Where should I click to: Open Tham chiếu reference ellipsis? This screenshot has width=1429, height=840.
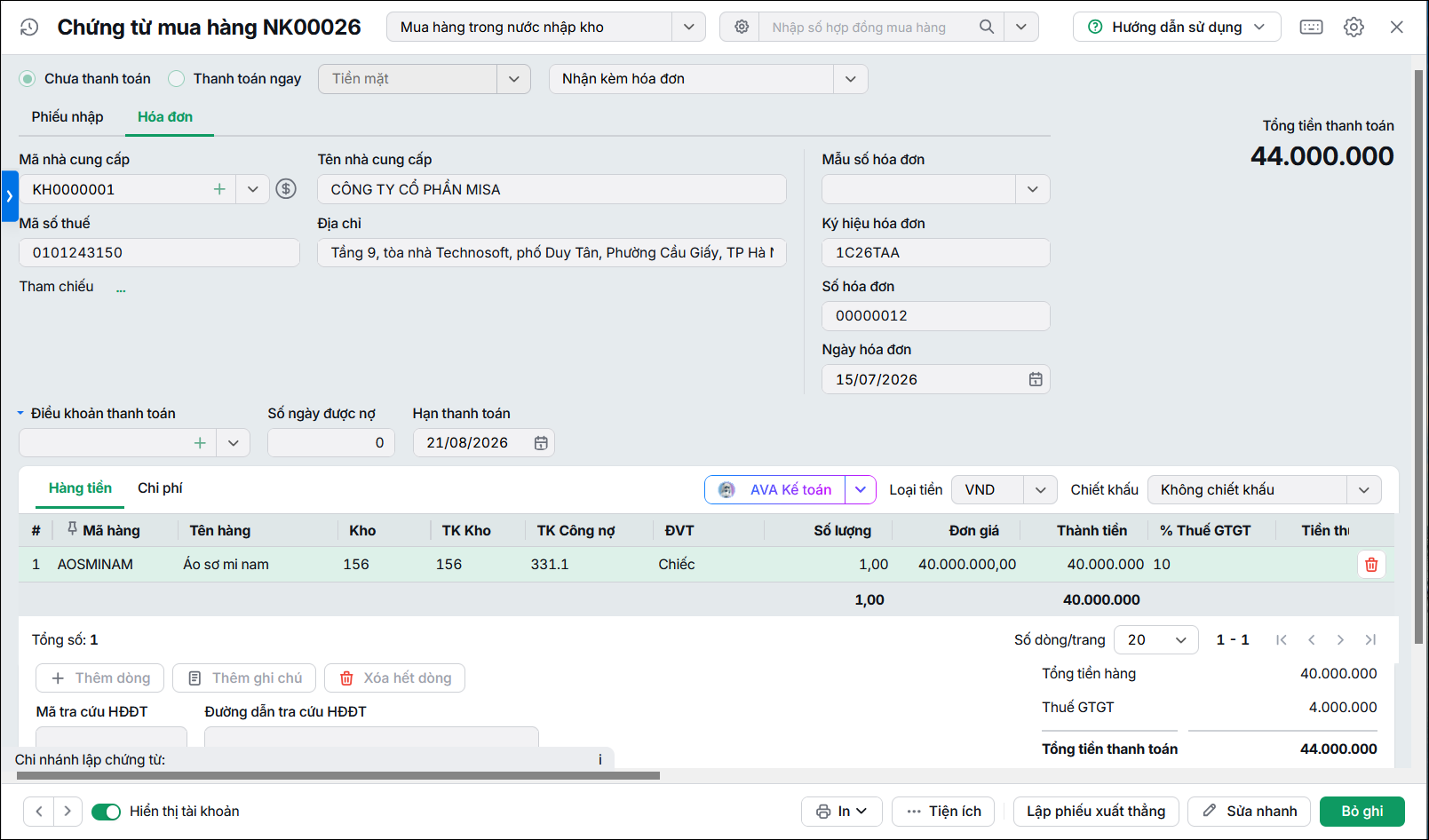point(121,289)
